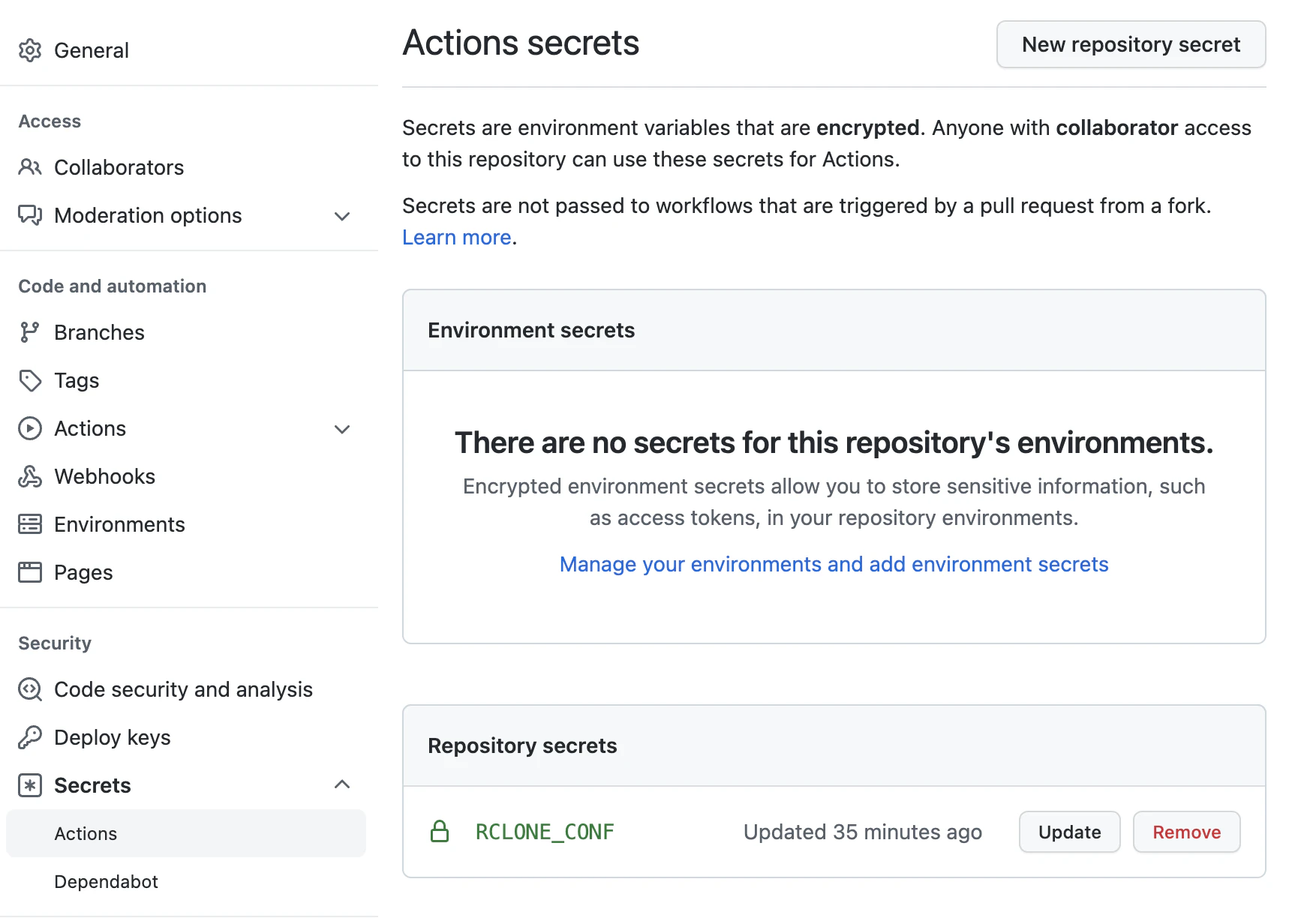Click the Webhooks icon in sidebar
1289x924 pixels.
pyautogui.click(x=30, y=476)
